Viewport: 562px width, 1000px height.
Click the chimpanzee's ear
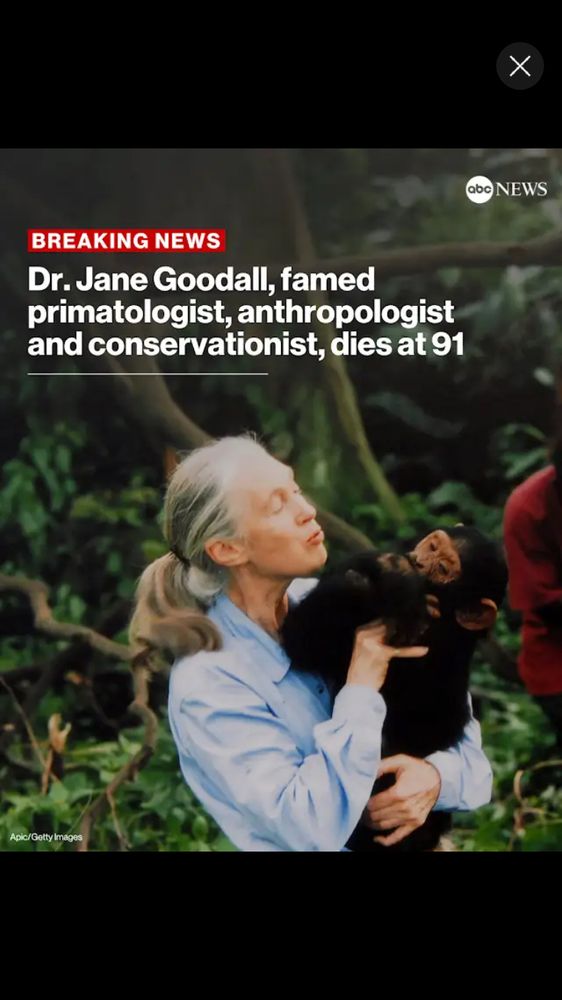tap(481, 614)
